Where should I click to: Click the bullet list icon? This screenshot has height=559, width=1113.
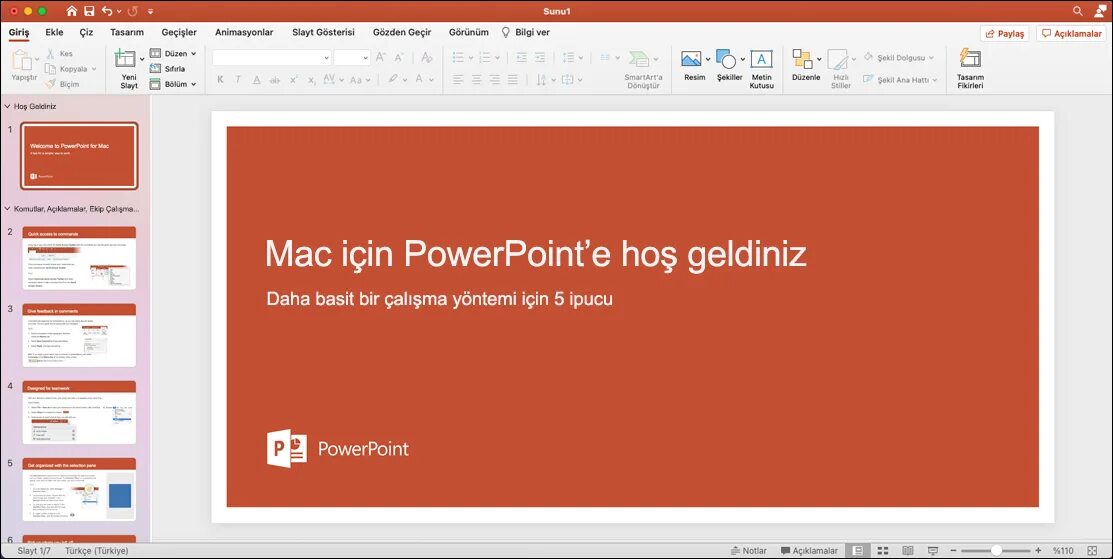pyautogui.click(x=459, y=57)
